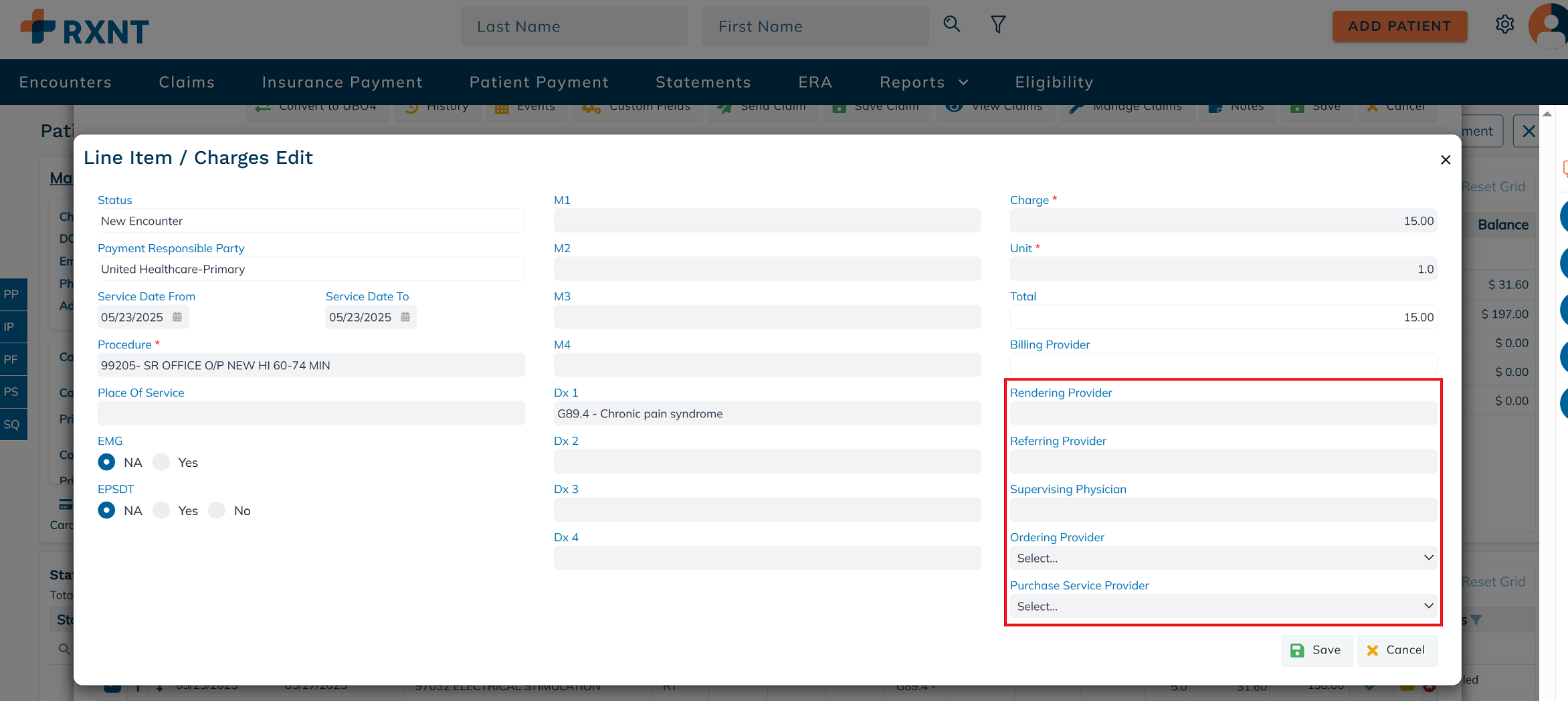Click the Dx 1 diagnosis field

pos(767,413)
